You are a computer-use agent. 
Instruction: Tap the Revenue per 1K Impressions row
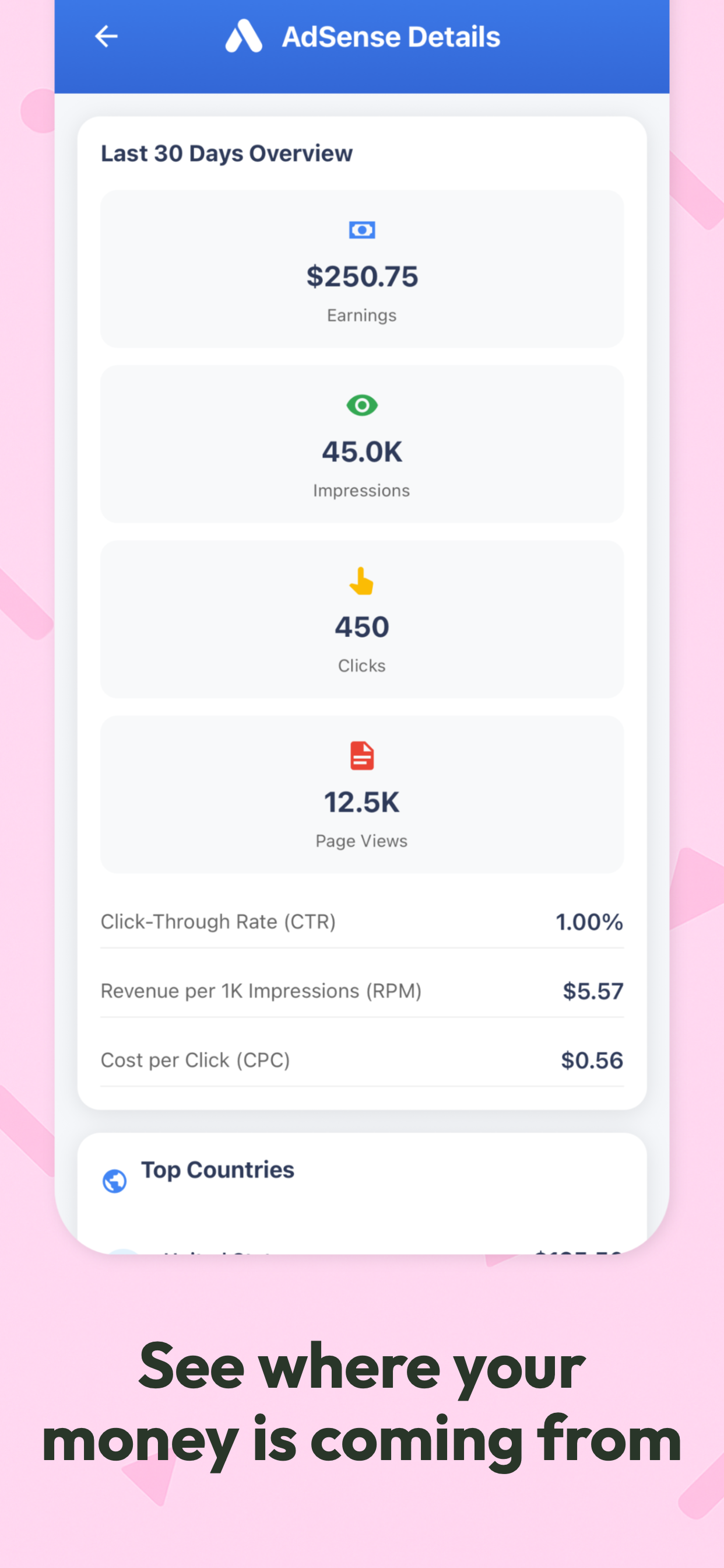coord(362,991)
